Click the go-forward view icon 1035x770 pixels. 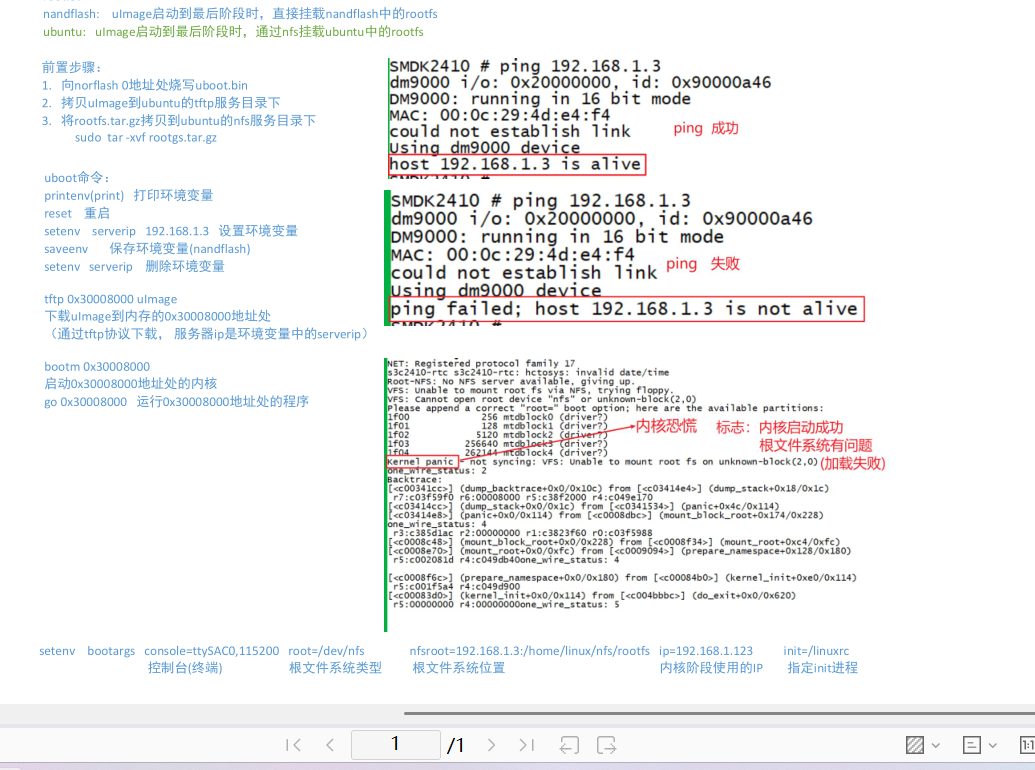(606, 745)
